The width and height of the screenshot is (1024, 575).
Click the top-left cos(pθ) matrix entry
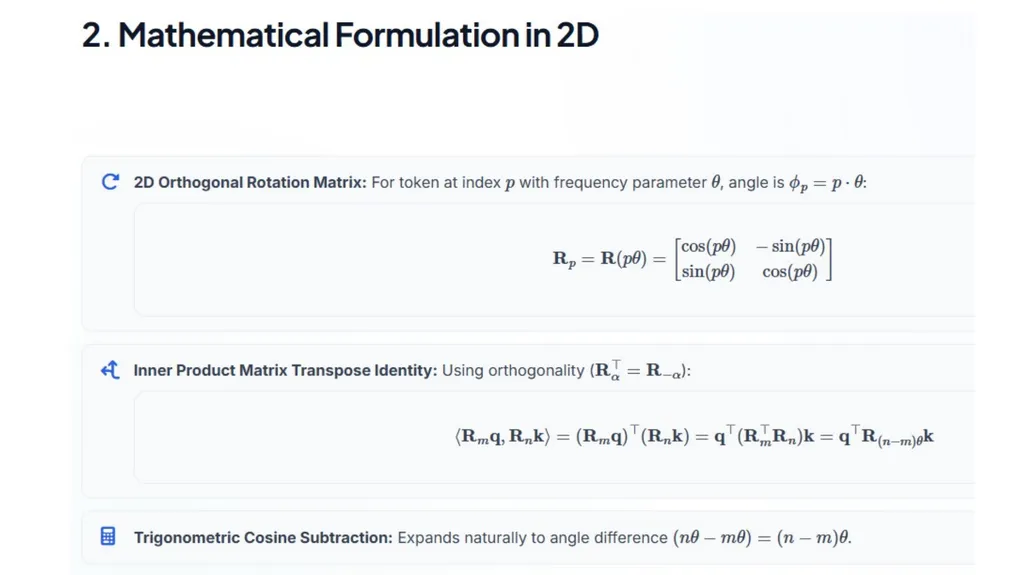click(x=708, y=246)
